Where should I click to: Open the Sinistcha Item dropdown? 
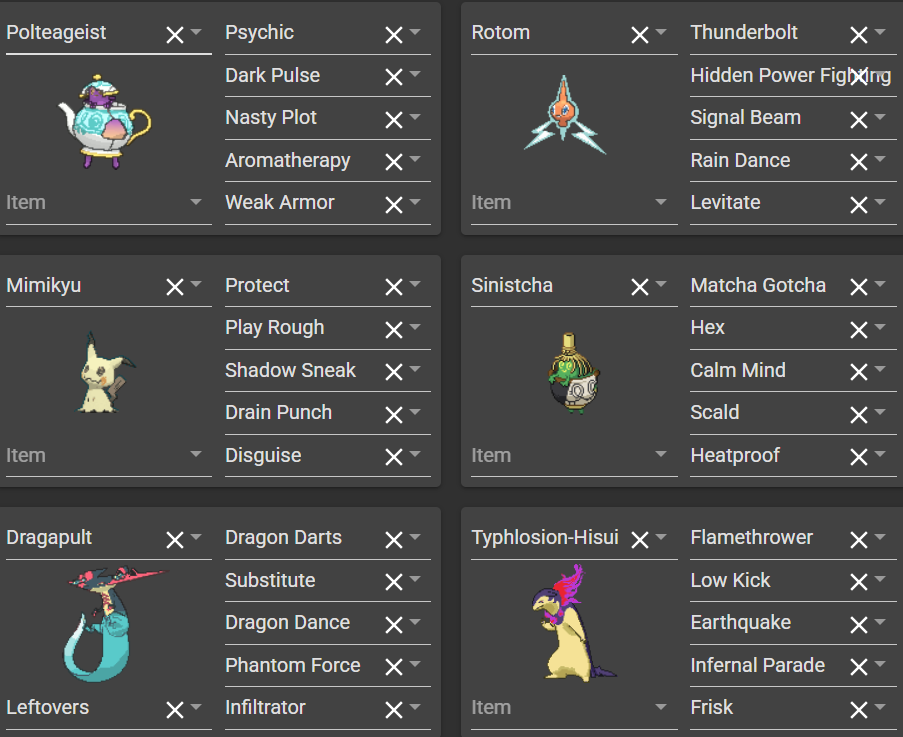574,456
